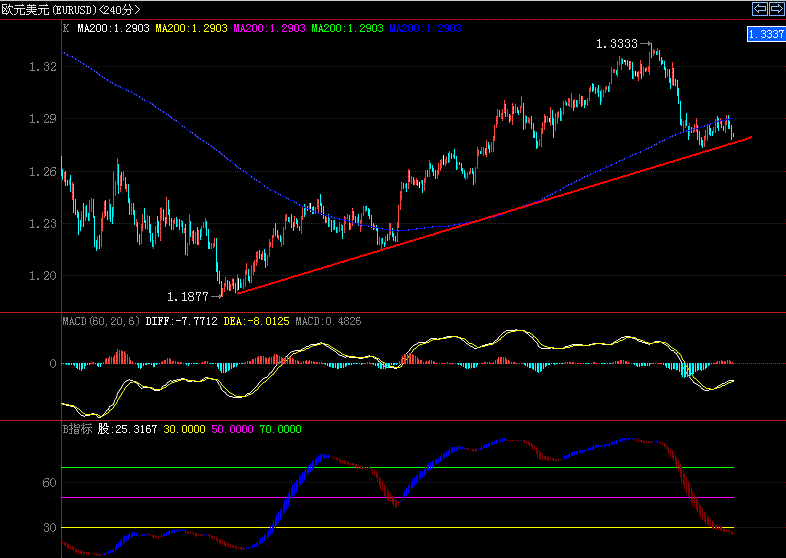The width and height of the screenshot is (786, 558).
Task: Click the DIFF:-7.7712 value
Action: click(181, 321)
